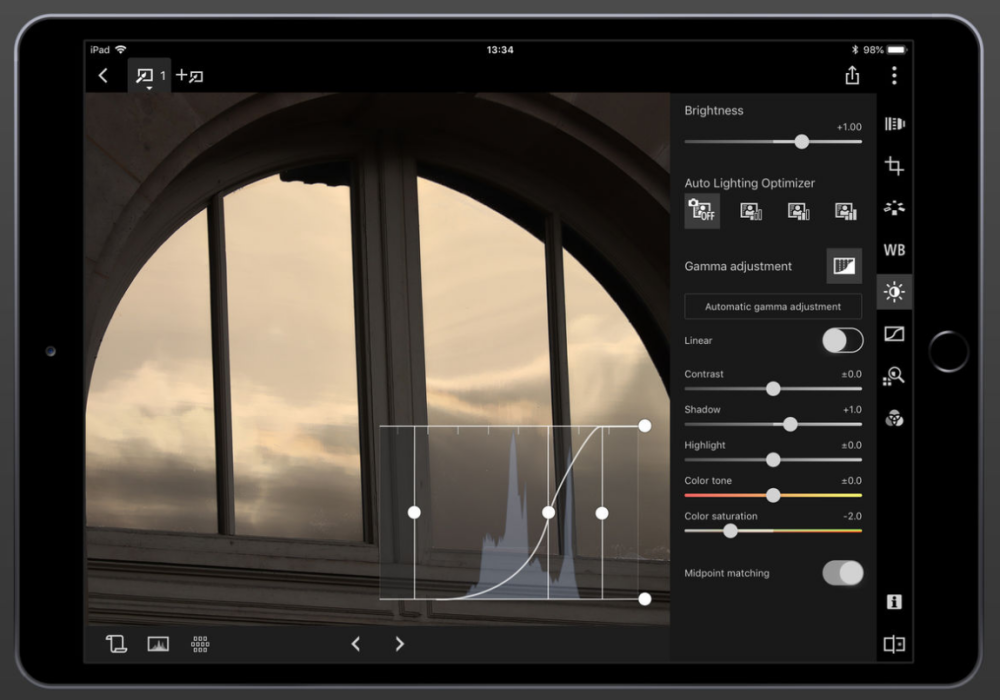Open the WB white balance panel
Viewport: 1000px width, 700px height.
(894, 250)
